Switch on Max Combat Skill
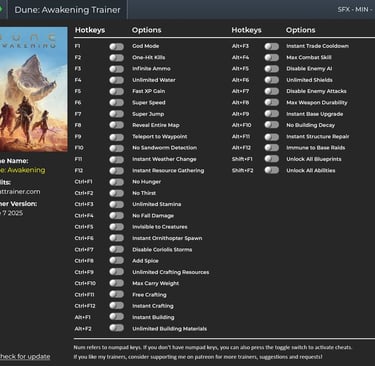Screen dimensions: 375x366 [272, 58]
